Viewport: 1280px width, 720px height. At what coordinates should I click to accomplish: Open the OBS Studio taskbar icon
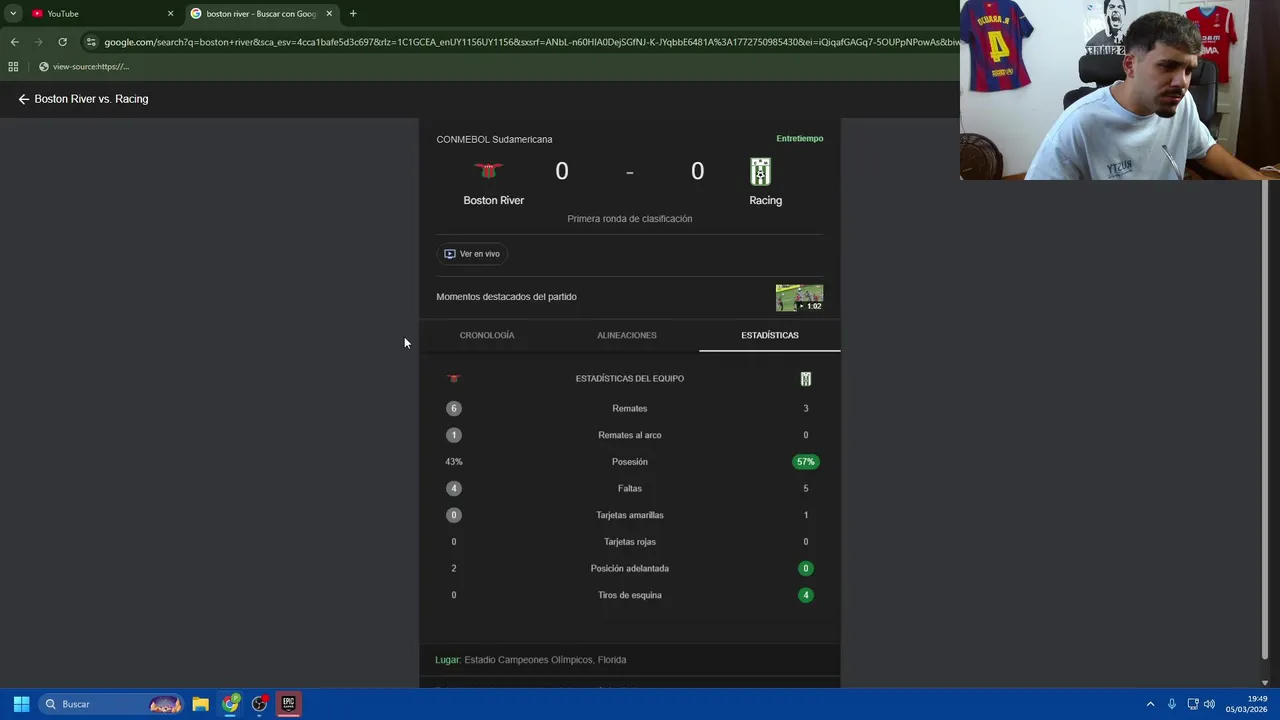(x=260, y=704)
